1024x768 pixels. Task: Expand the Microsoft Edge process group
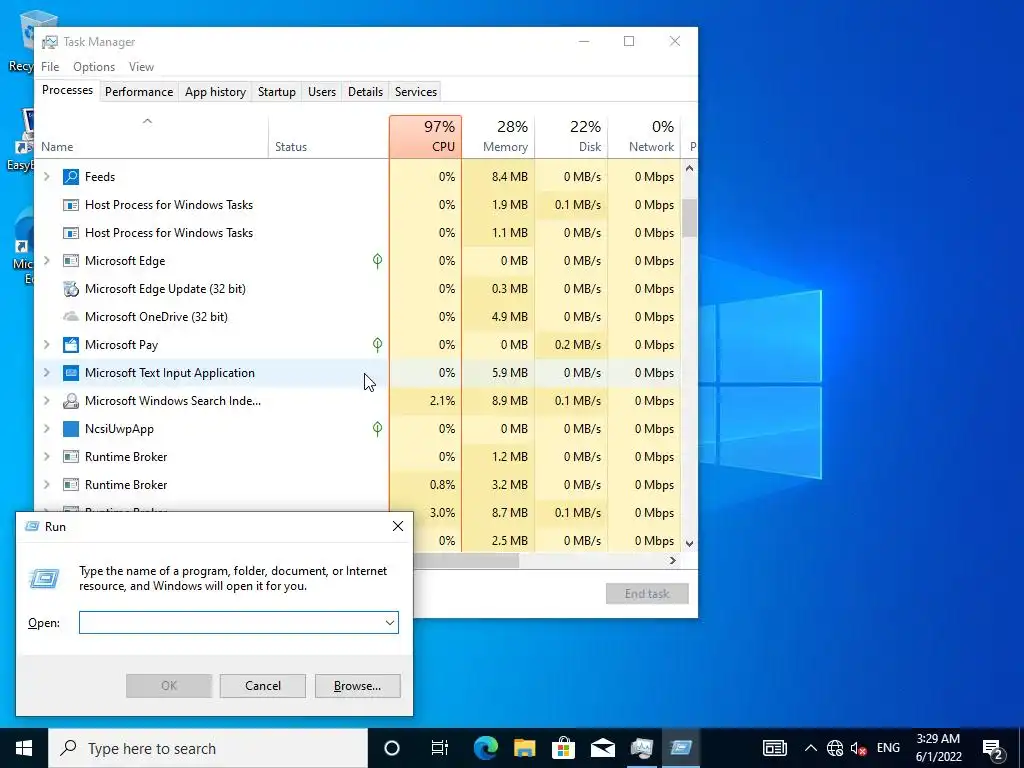[x=46, y=261]
